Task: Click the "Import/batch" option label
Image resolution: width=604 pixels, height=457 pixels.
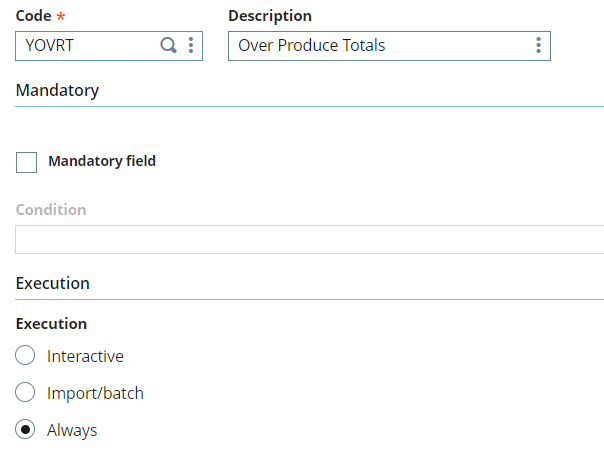Action: (x=95, y=393)
